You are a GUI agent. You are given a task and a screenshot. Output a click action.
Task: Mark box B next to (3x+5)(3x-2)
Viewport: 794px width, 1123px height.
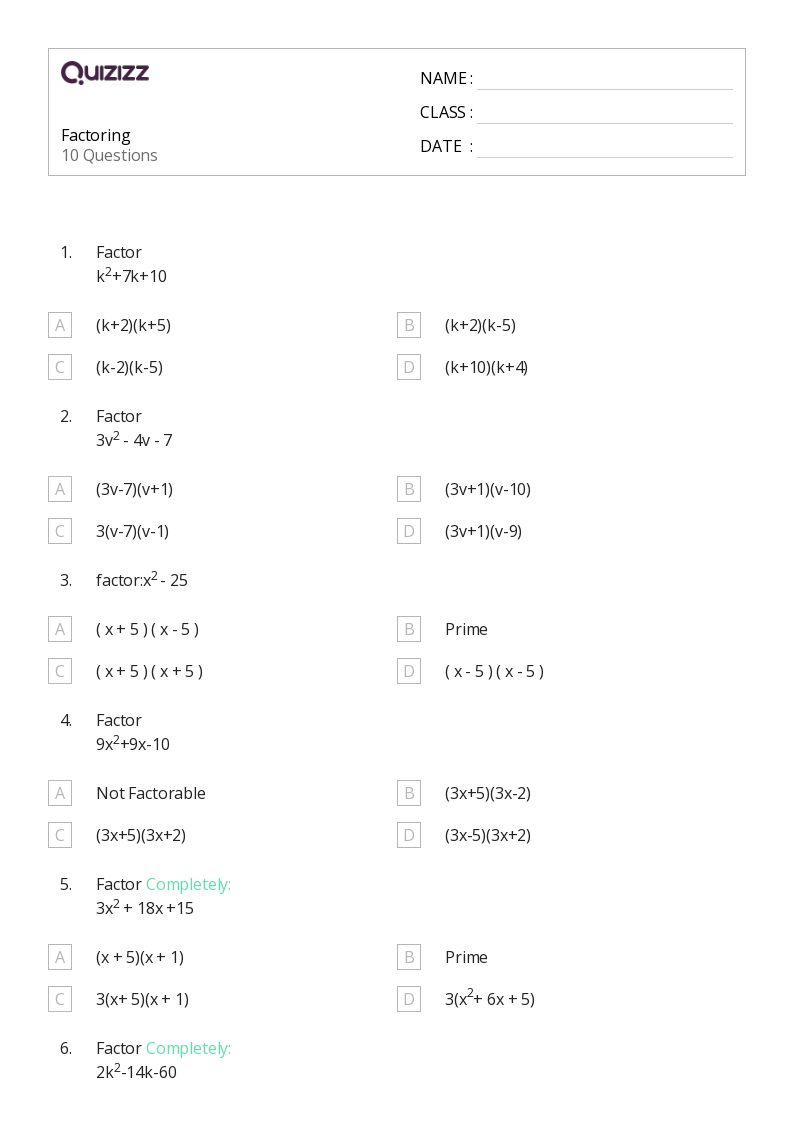[409, 794]
